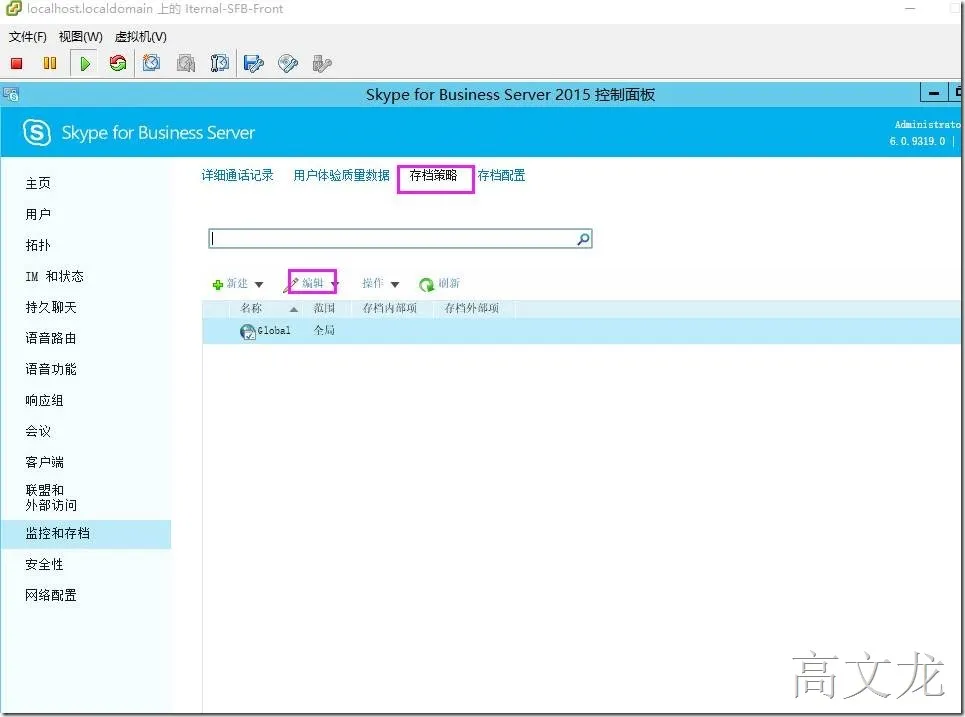Screen dimensions: 965x717
Task: Open 拓扑 in the sidebar
Action: pos(38,245)
